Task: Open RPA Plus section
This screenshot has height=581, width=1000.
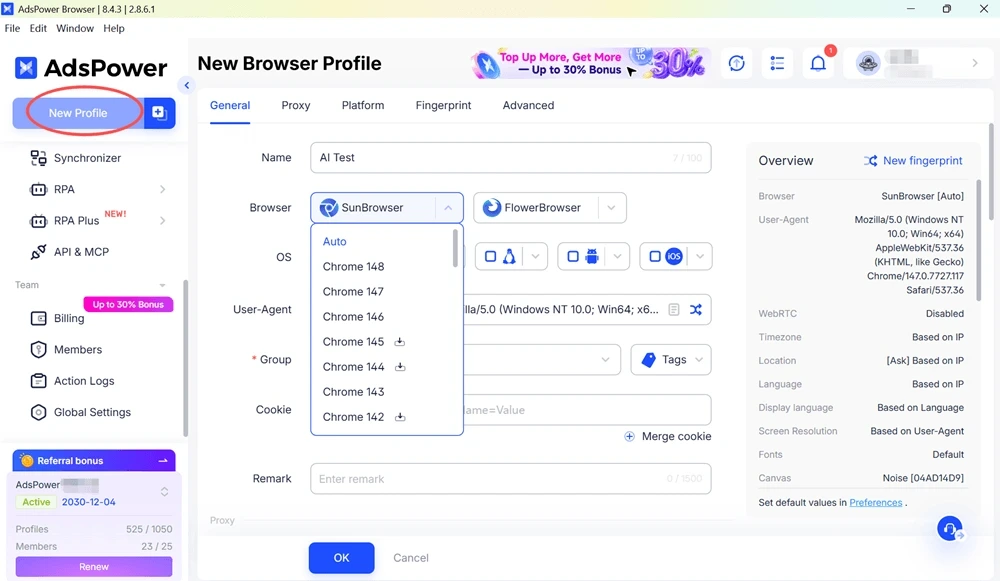Action: (x=77, y=221)
